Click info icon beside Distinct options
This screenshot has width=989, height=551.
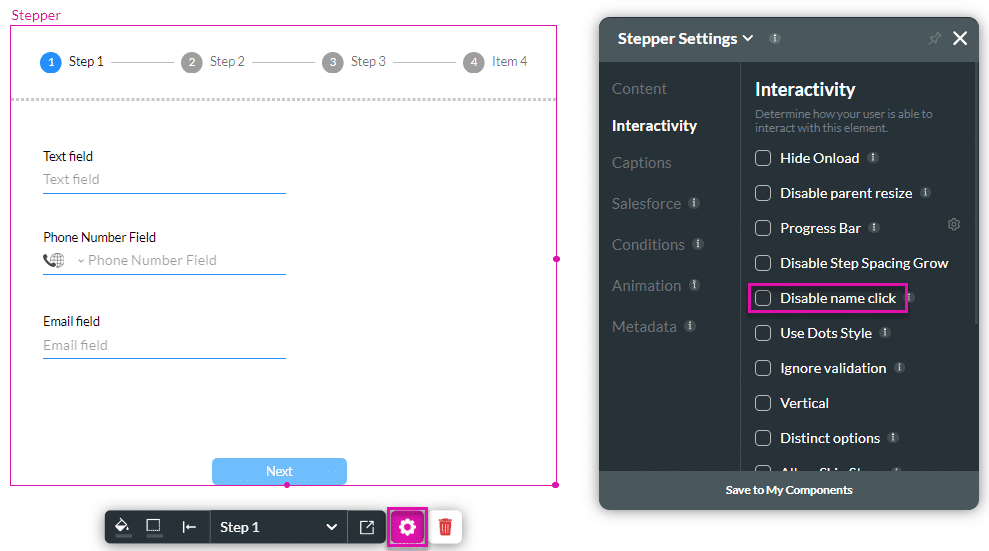click(893, 438)
